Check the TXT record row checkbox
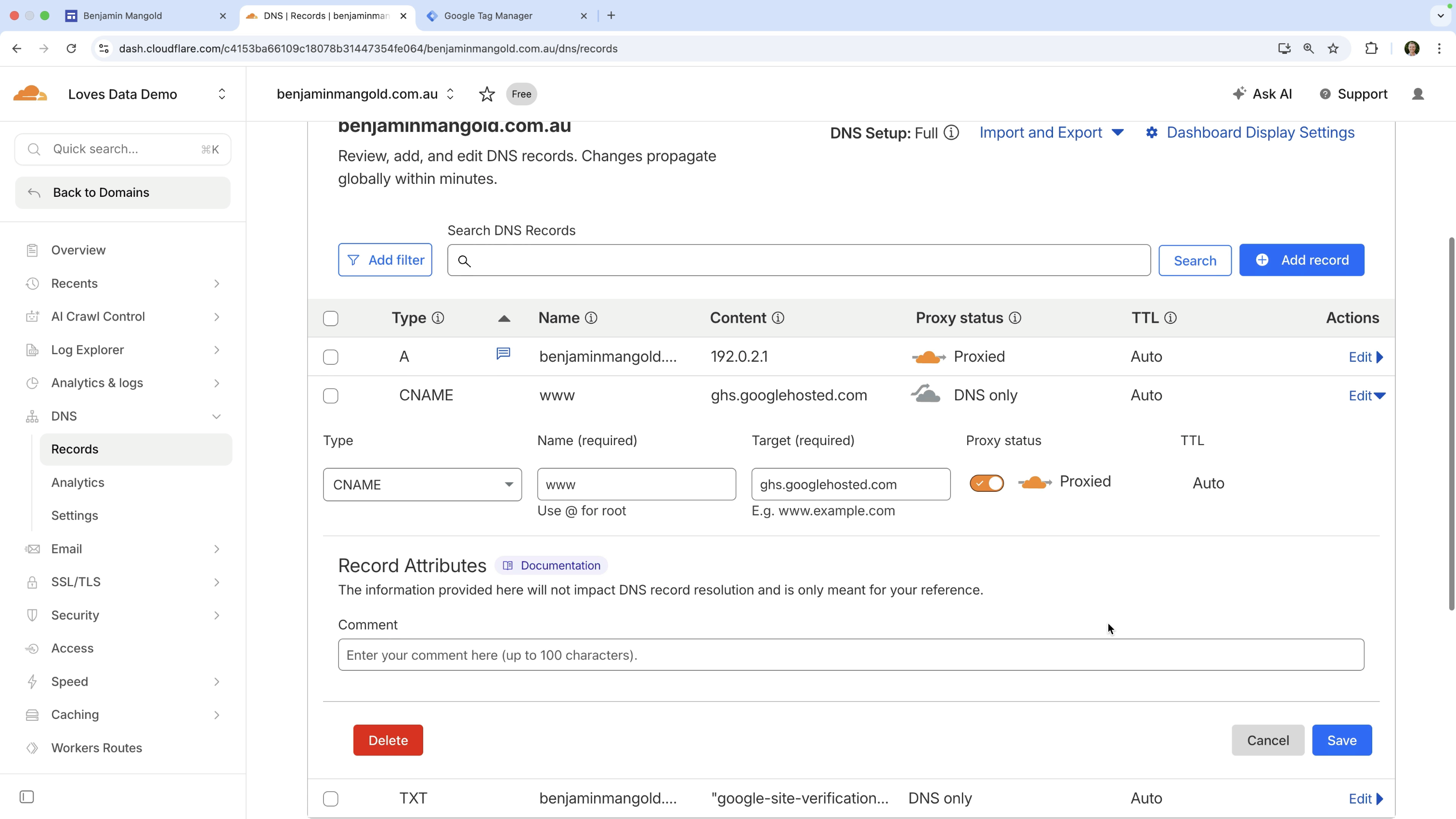Image resolution: width=1456 pixels, height=819 pixels. 331,799
